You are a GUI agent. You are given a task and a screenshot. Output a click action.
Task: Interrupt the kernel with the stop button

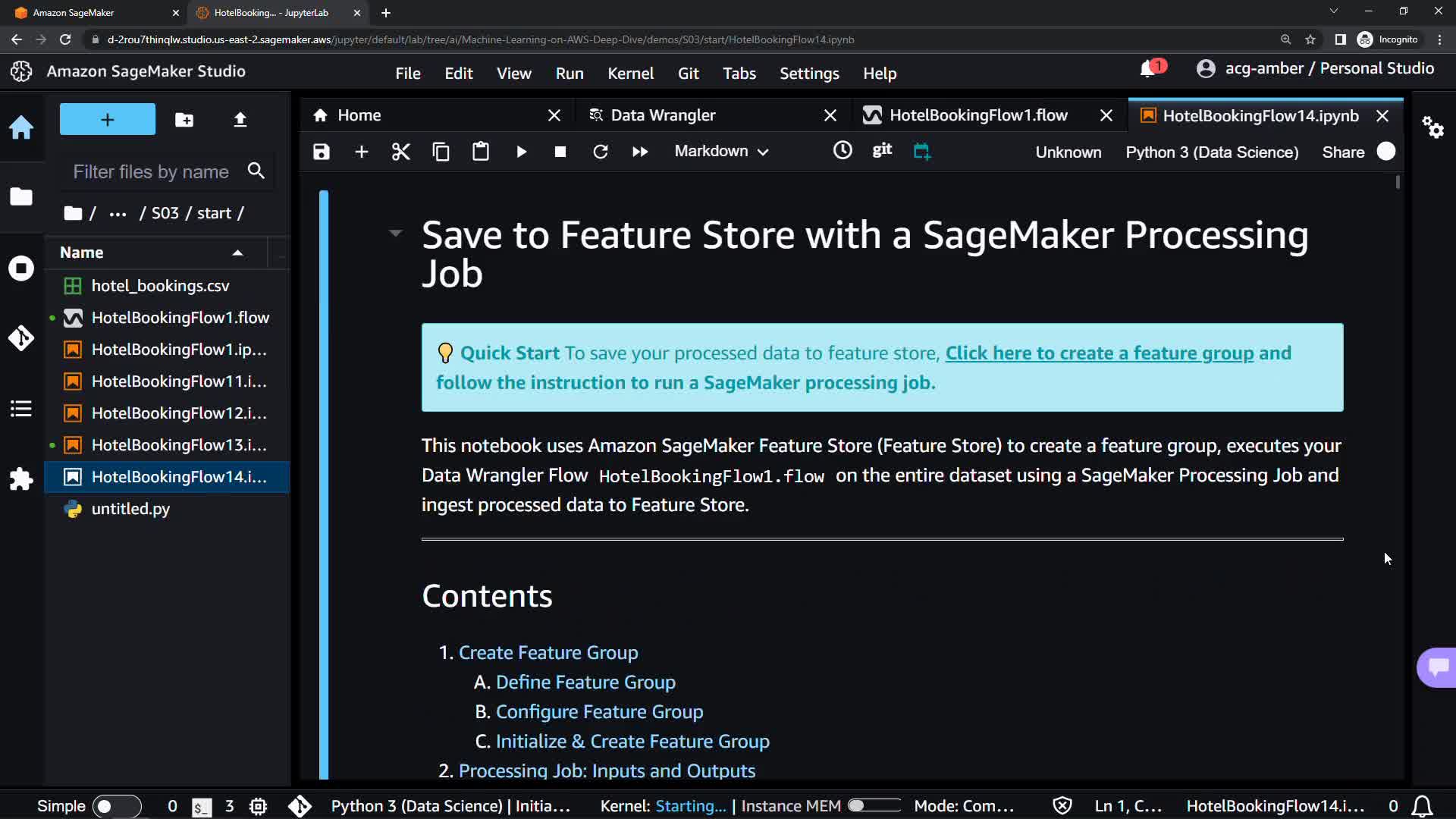(x=560, y=152)
